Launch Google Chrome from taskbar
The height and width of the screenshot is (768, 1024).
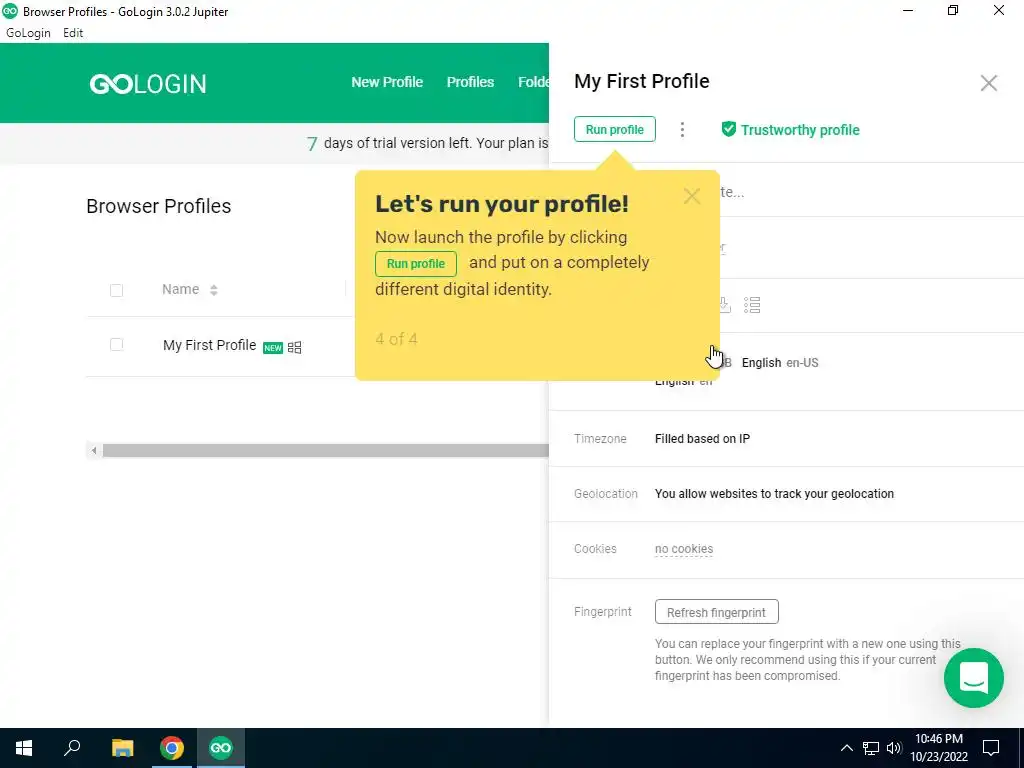click(172, 748)
